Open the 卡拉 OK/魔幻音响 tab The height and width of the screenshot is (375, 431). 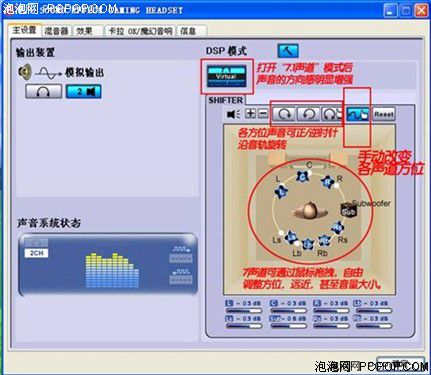click(x=140, y=31)
